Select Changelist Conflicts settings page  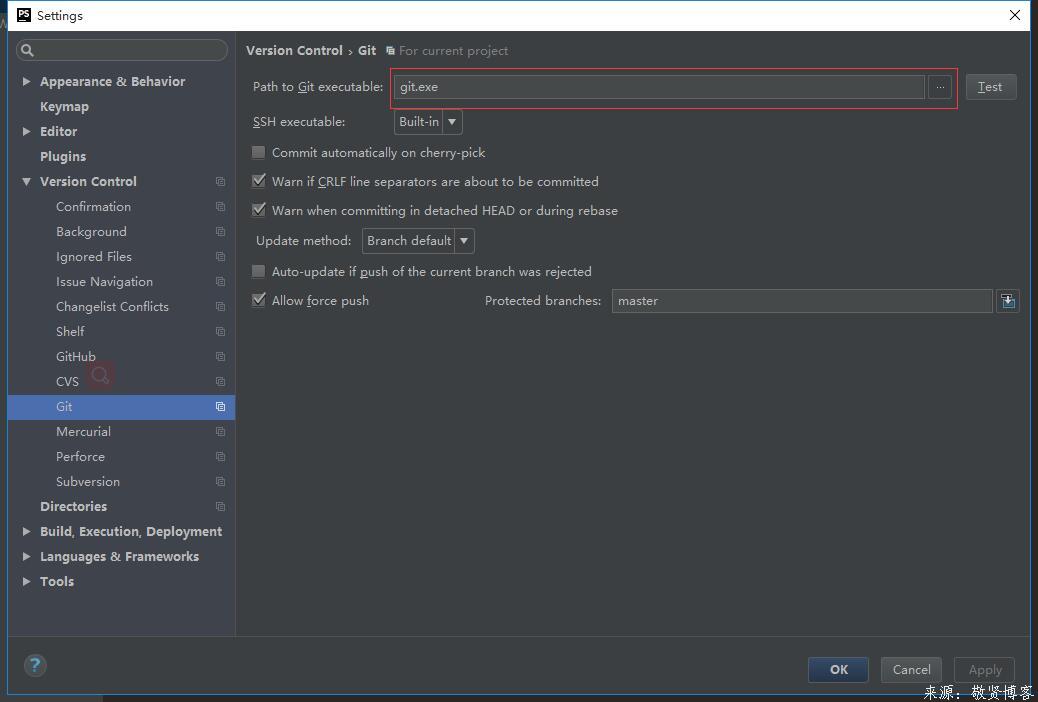113,307
